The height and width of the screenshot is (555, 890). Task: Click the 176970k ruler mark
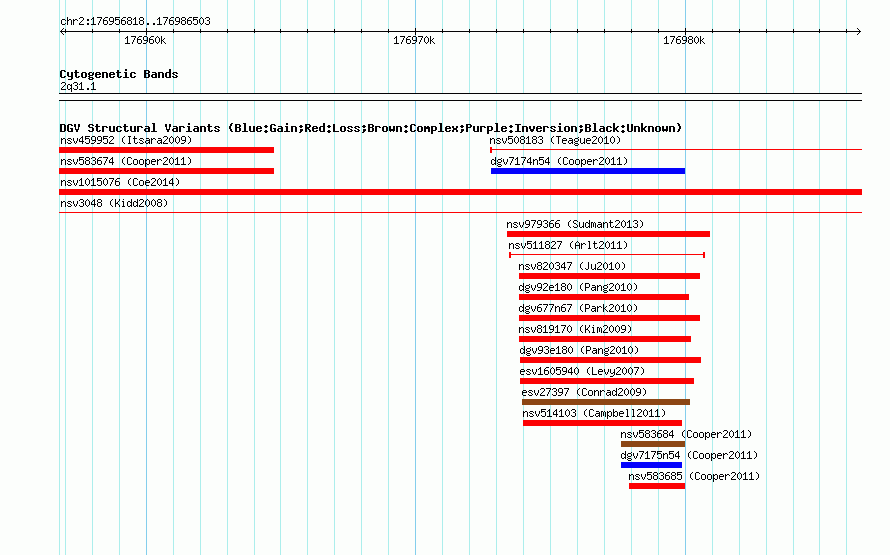(414, 40)
